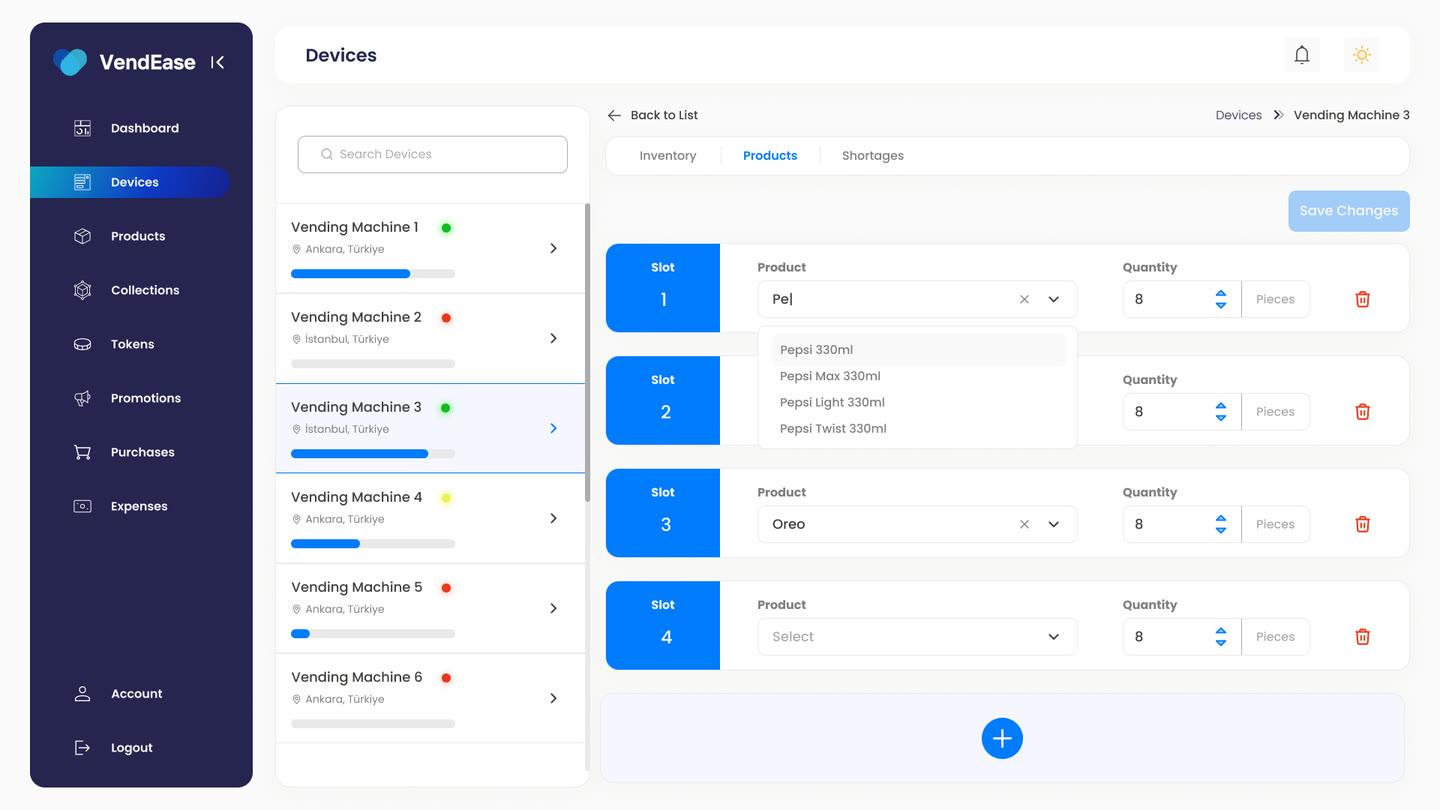The width and height of the screenshot is (1440, 810).
Task: Add a new slot with plus button
Action: click(x=1002, y=738)
